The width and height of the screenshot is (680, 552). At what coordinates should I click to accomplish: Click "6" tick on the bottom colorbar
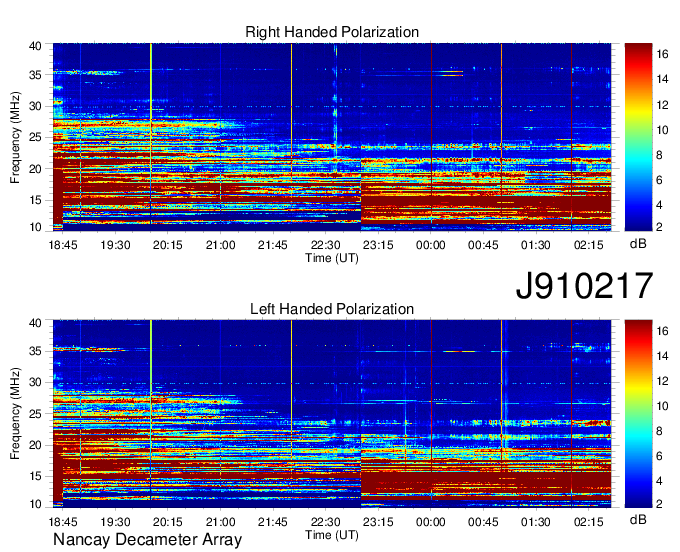659,456
